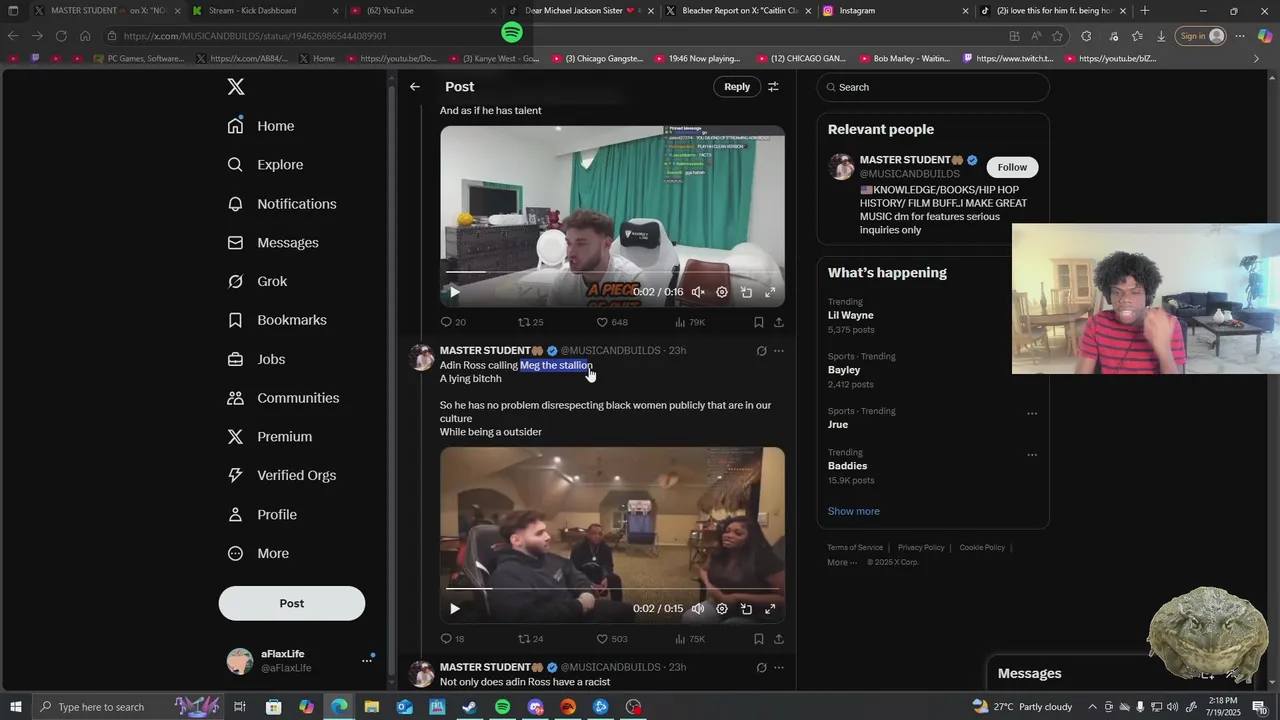The height and width of the screenshot is (720, 1280).
Task: Open the Jobs page
Action: tap(256, 359)
